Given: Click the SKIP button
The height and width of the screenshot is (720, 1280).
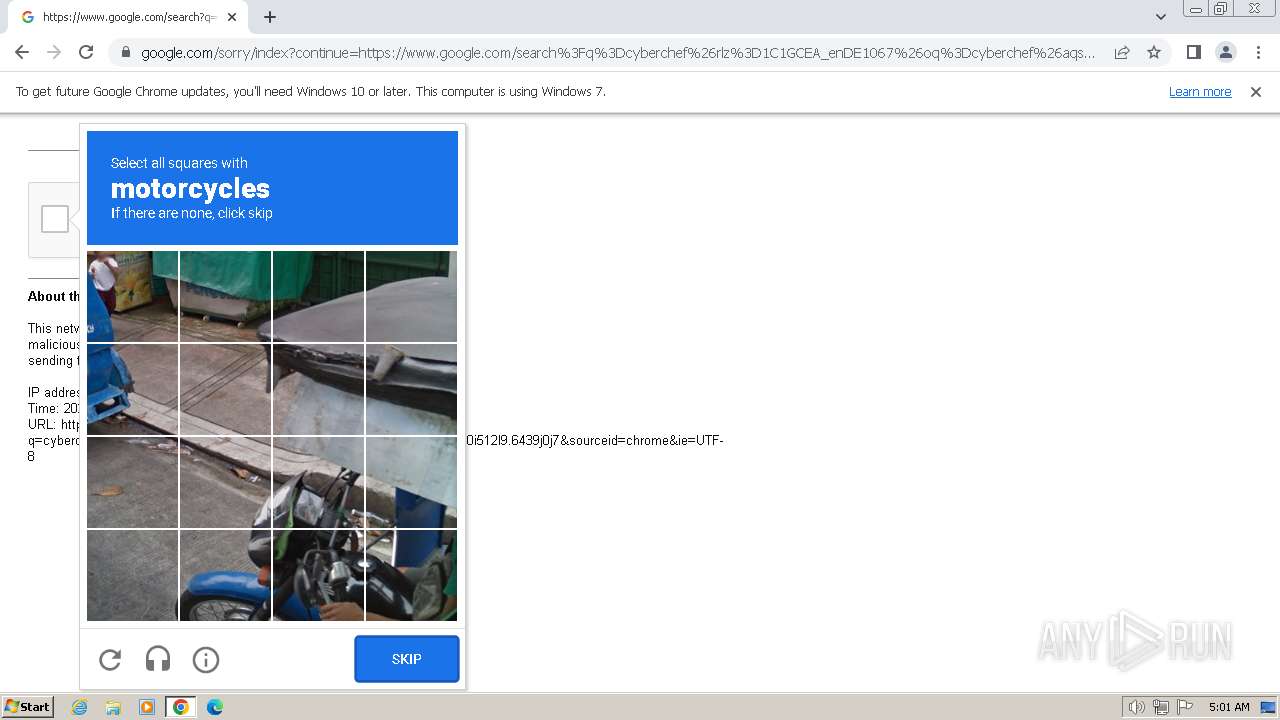Looking at the screenshot, I should coord(407,659).
